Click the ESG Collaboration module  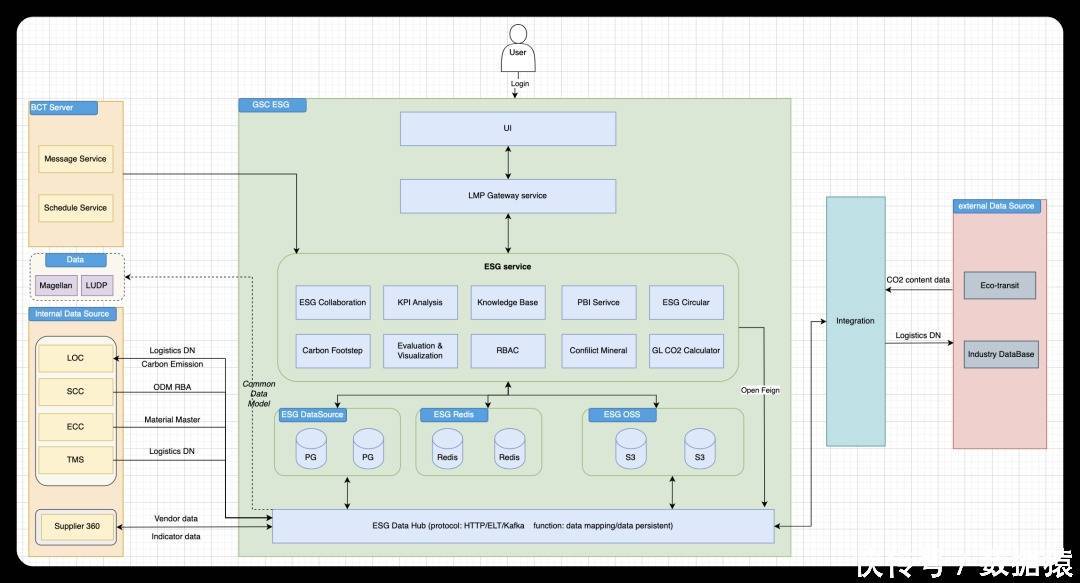pyautogui.click(x=333, y=302)
